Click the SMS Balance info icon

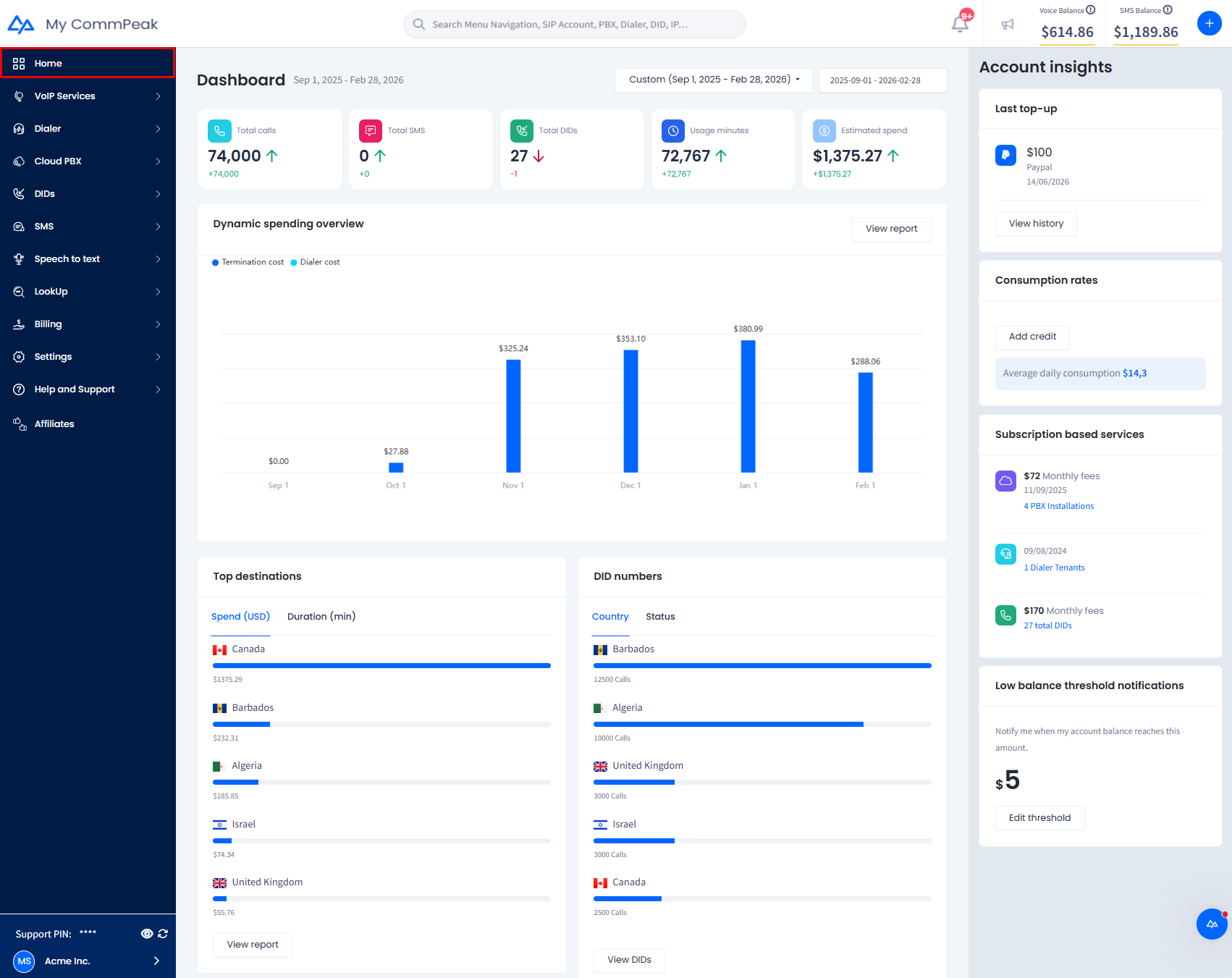click(x=1168, y=10)
